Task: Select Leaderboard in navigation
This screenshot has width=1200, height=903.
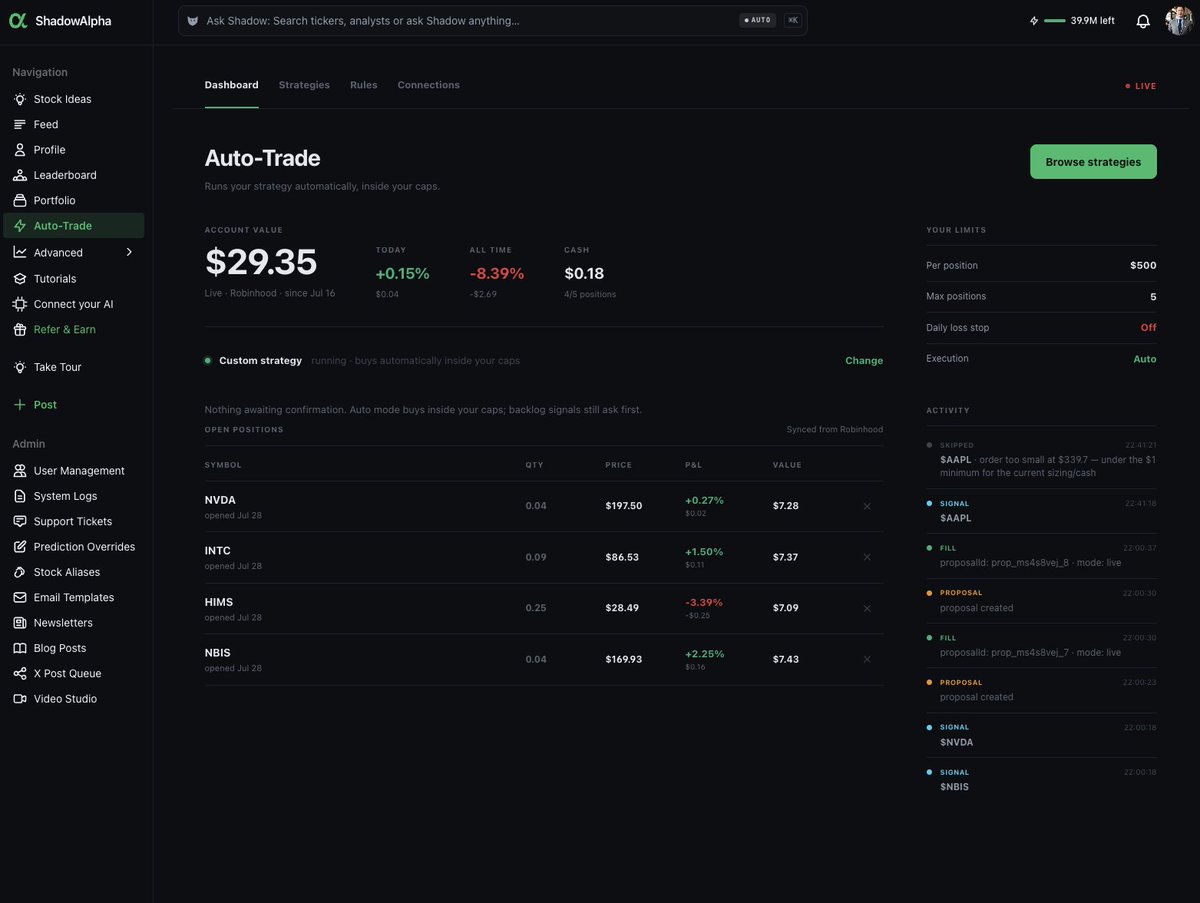Action: click(74, 175)
